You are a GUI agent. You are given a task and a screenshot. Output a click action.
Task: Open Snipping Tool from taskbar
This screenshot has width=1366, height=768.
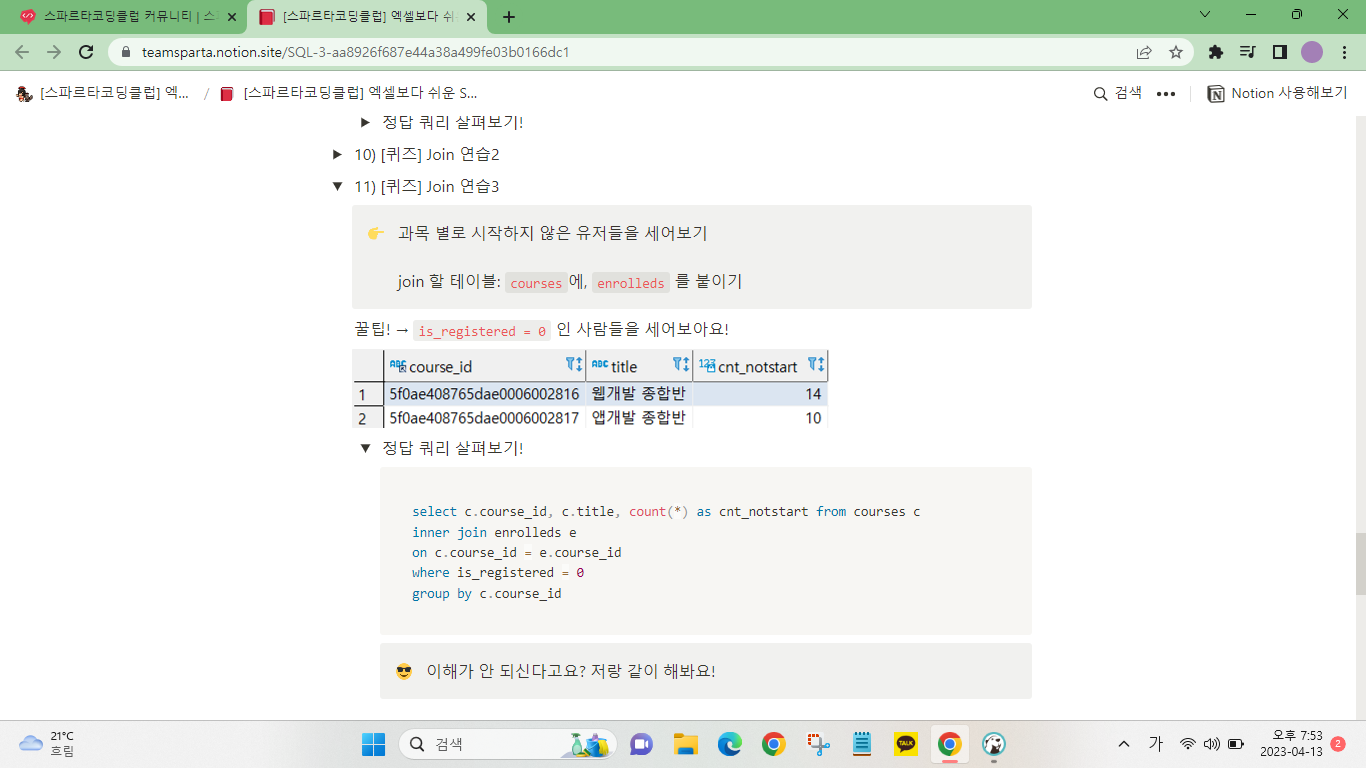click(x=818, y=744)
